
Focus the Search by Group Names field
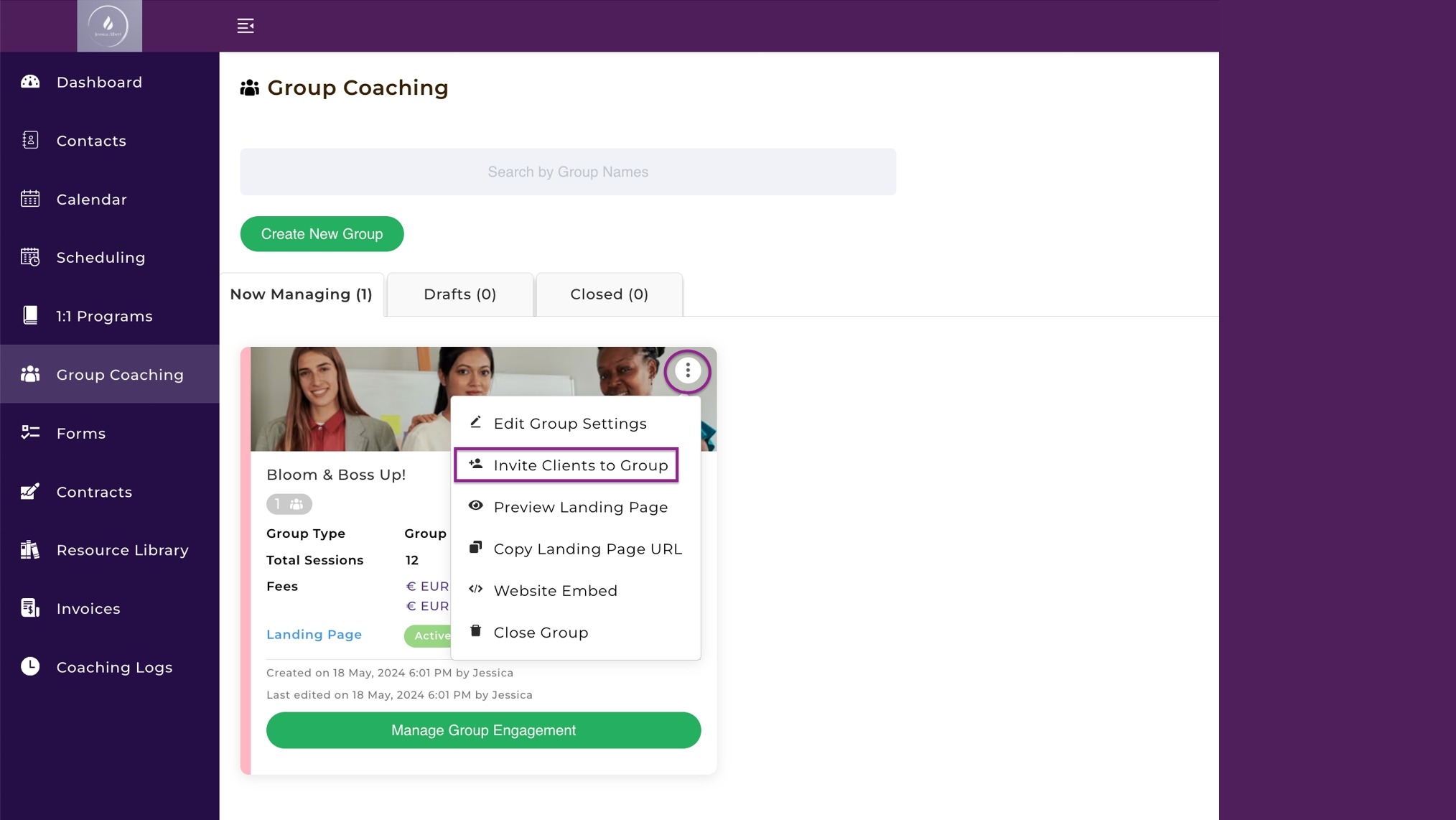pyautogui.click(x=568, y=172)
